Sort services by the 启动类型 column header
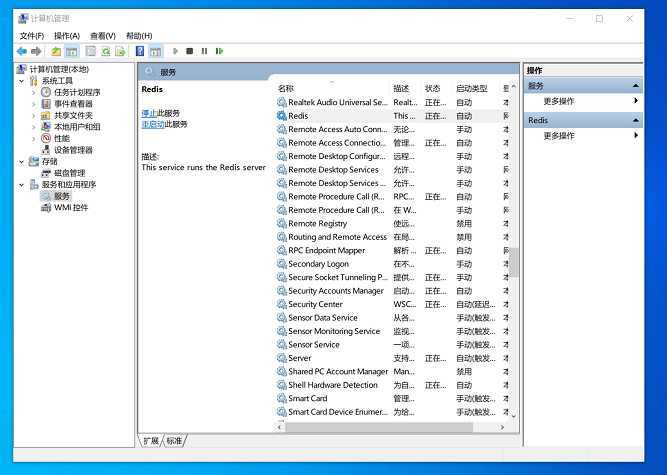The image size is (667, 475). [471, 88]
